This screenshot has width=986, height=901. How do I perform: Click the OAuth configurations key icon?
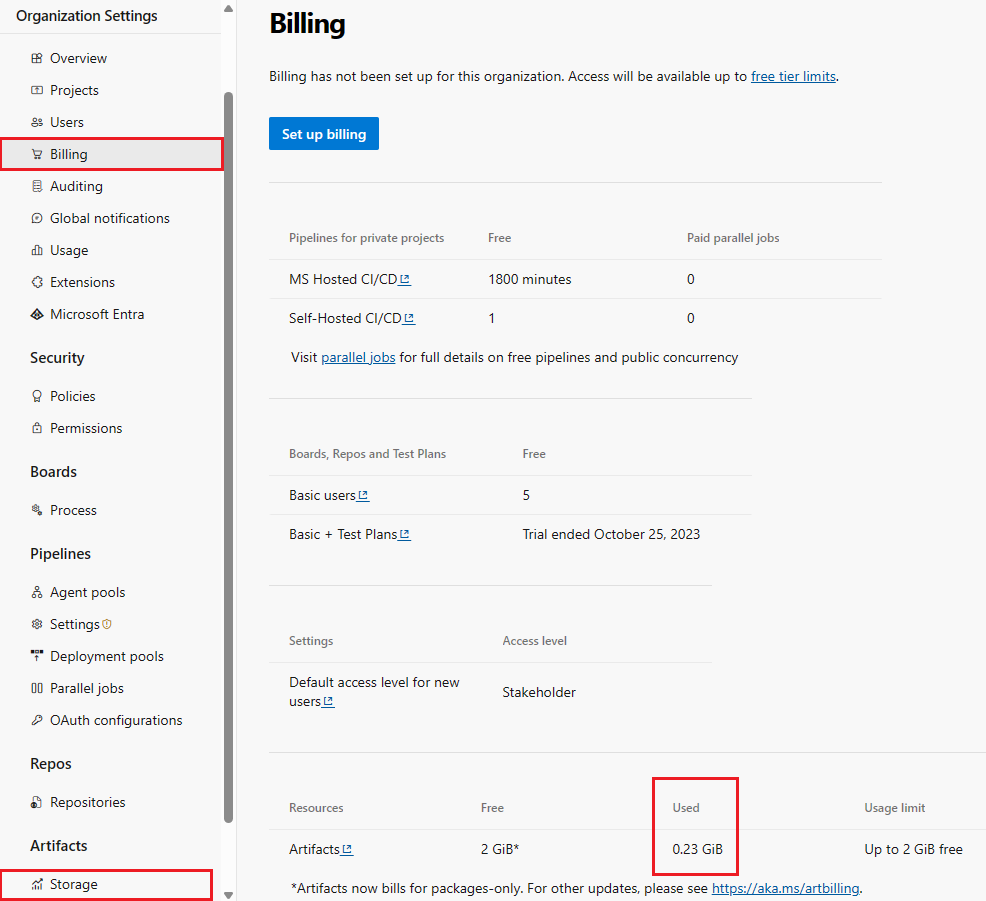(37, 721)
